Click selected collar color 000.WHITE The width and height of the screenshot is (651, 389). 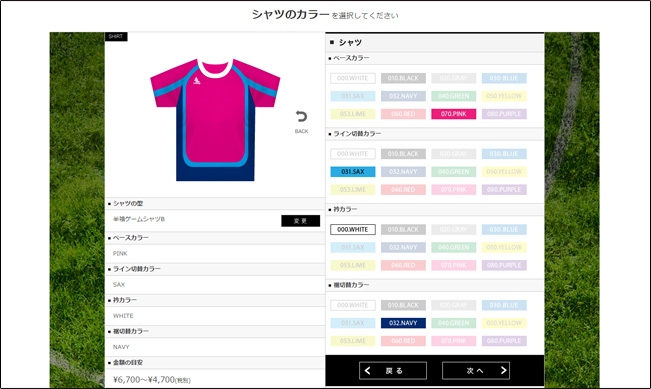tap(353, 230)
